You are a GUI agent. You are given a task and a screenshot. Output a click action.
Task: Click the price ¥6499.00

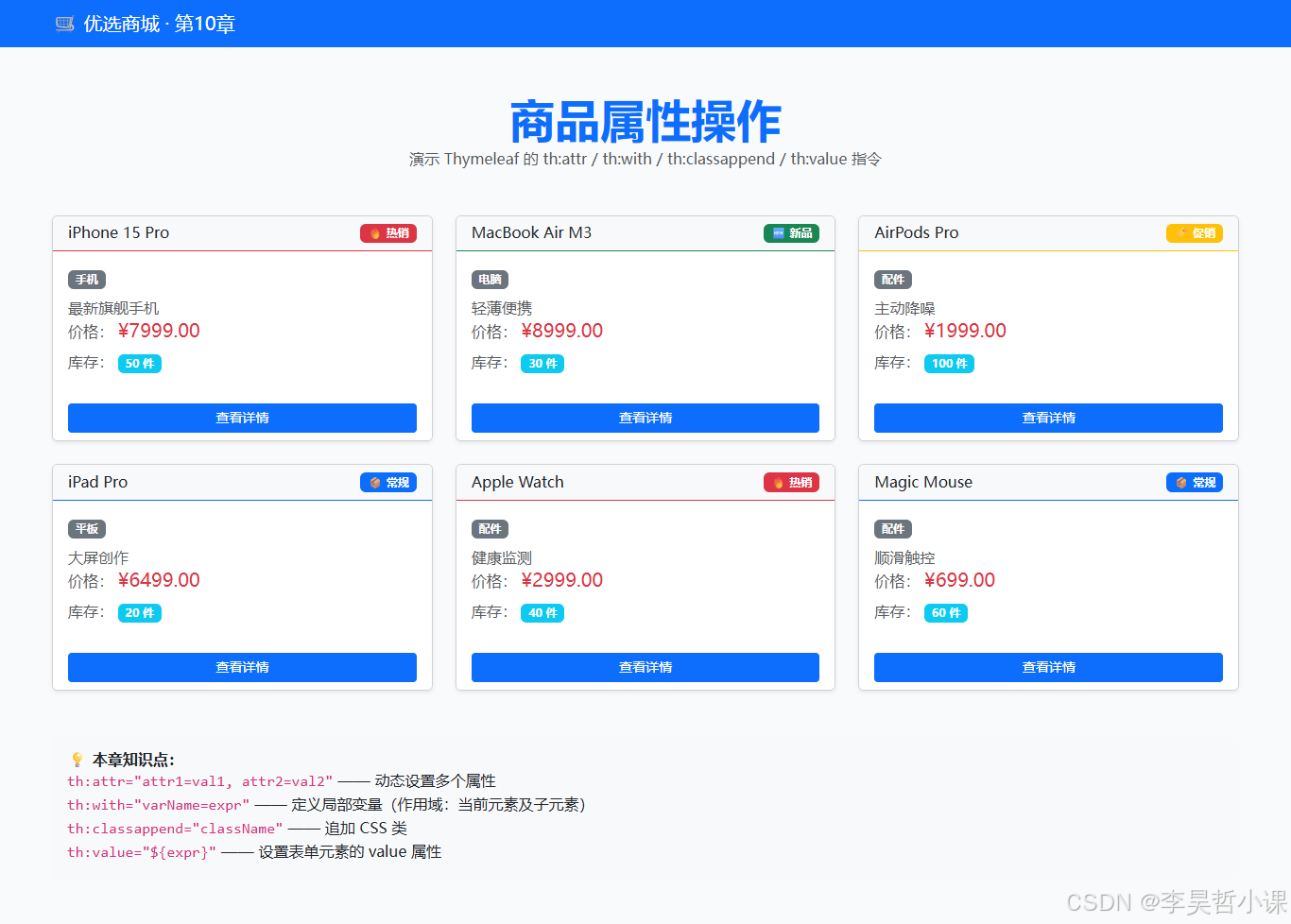point(159,580)
